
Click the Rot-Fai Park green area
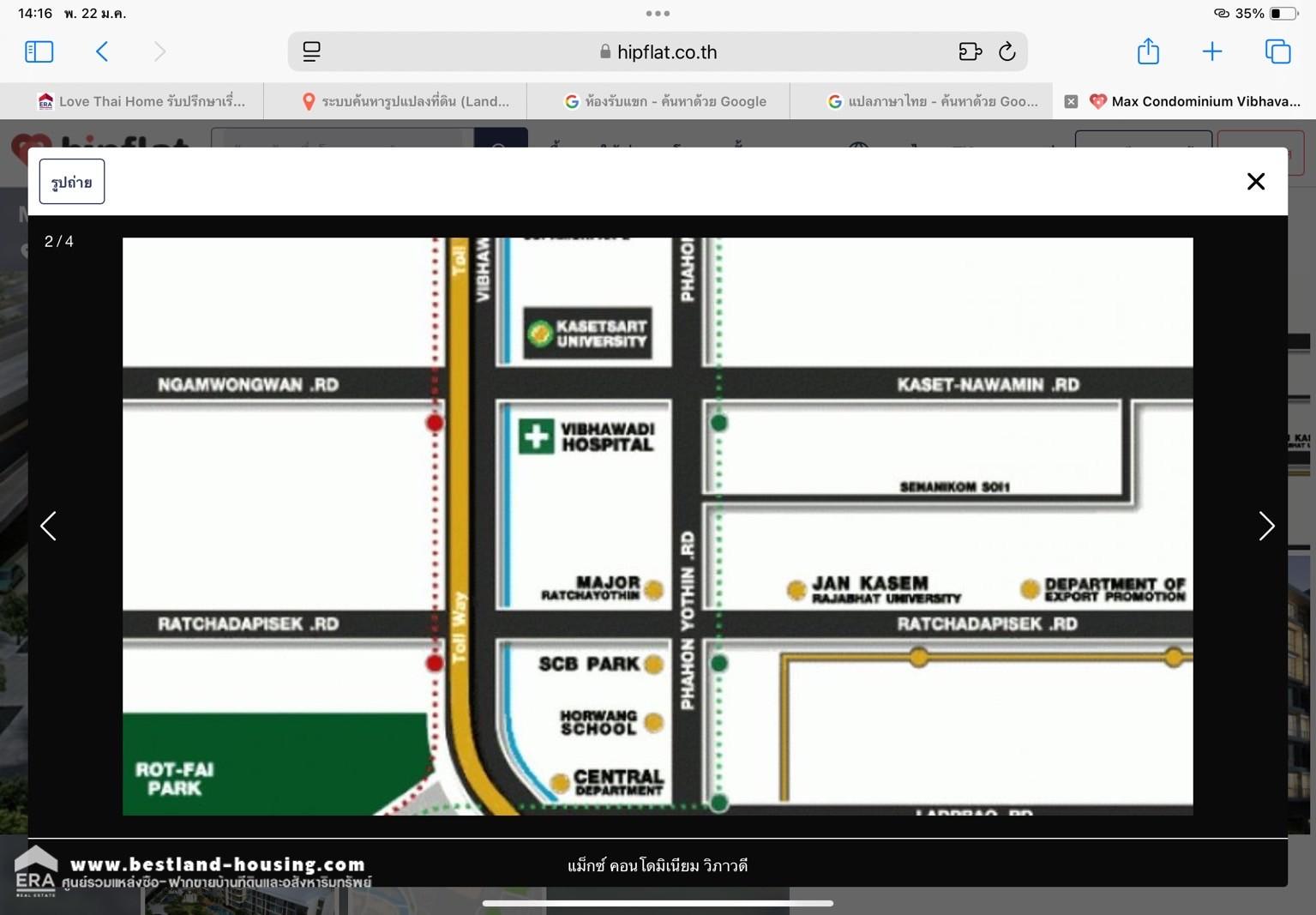(x=274, y=763)
